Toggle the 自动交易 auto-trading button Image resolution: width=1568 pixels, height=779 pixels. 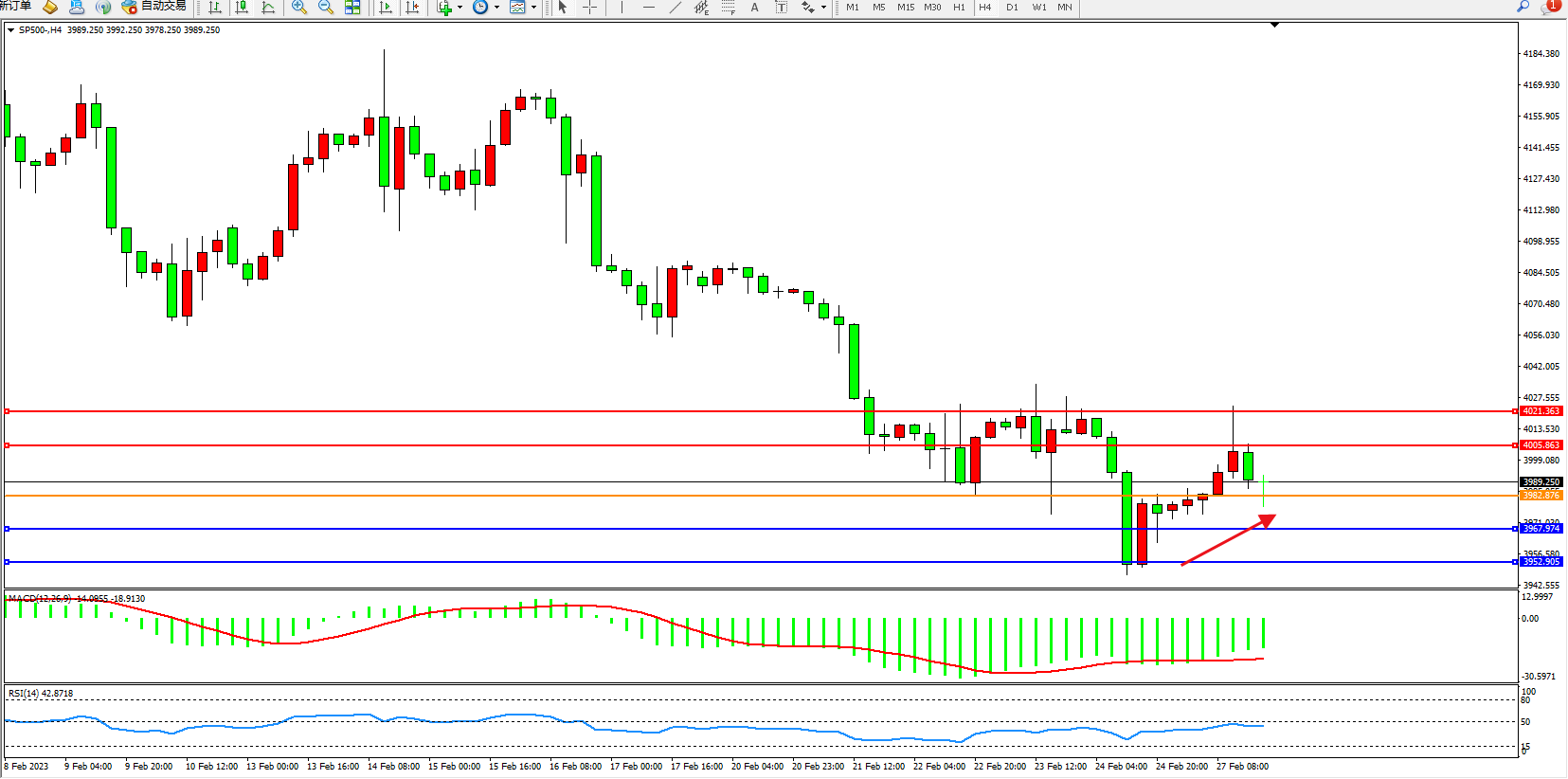click(154, 7)
